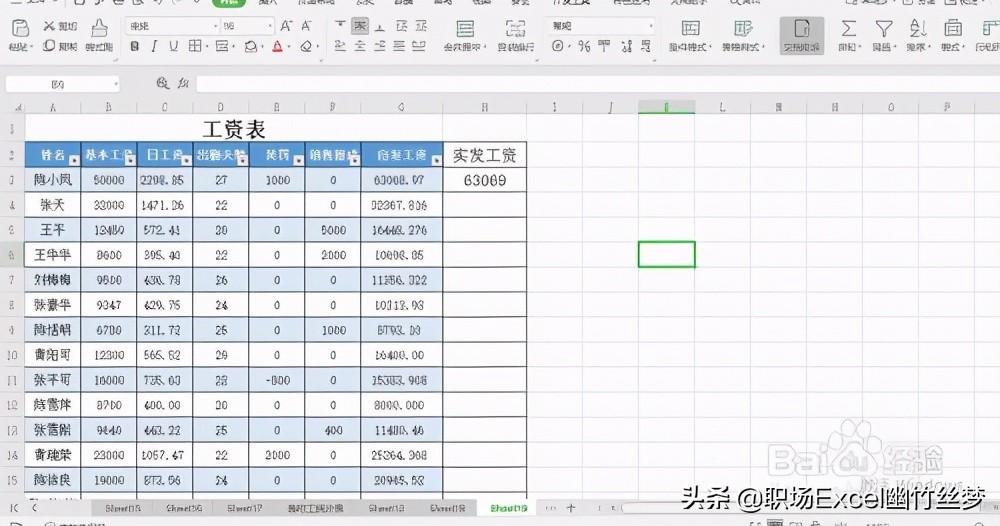Open filter dropdown on 姓名 header
This screenshot has height=526, width=1000.
(74, 161)
